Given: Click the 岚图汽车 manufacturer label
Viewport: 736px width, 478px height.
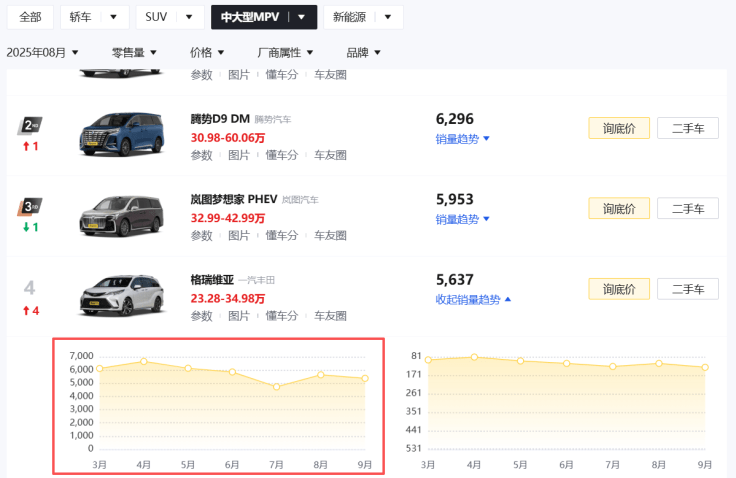Looking at the screenshot, I should (x=300, y=200).
